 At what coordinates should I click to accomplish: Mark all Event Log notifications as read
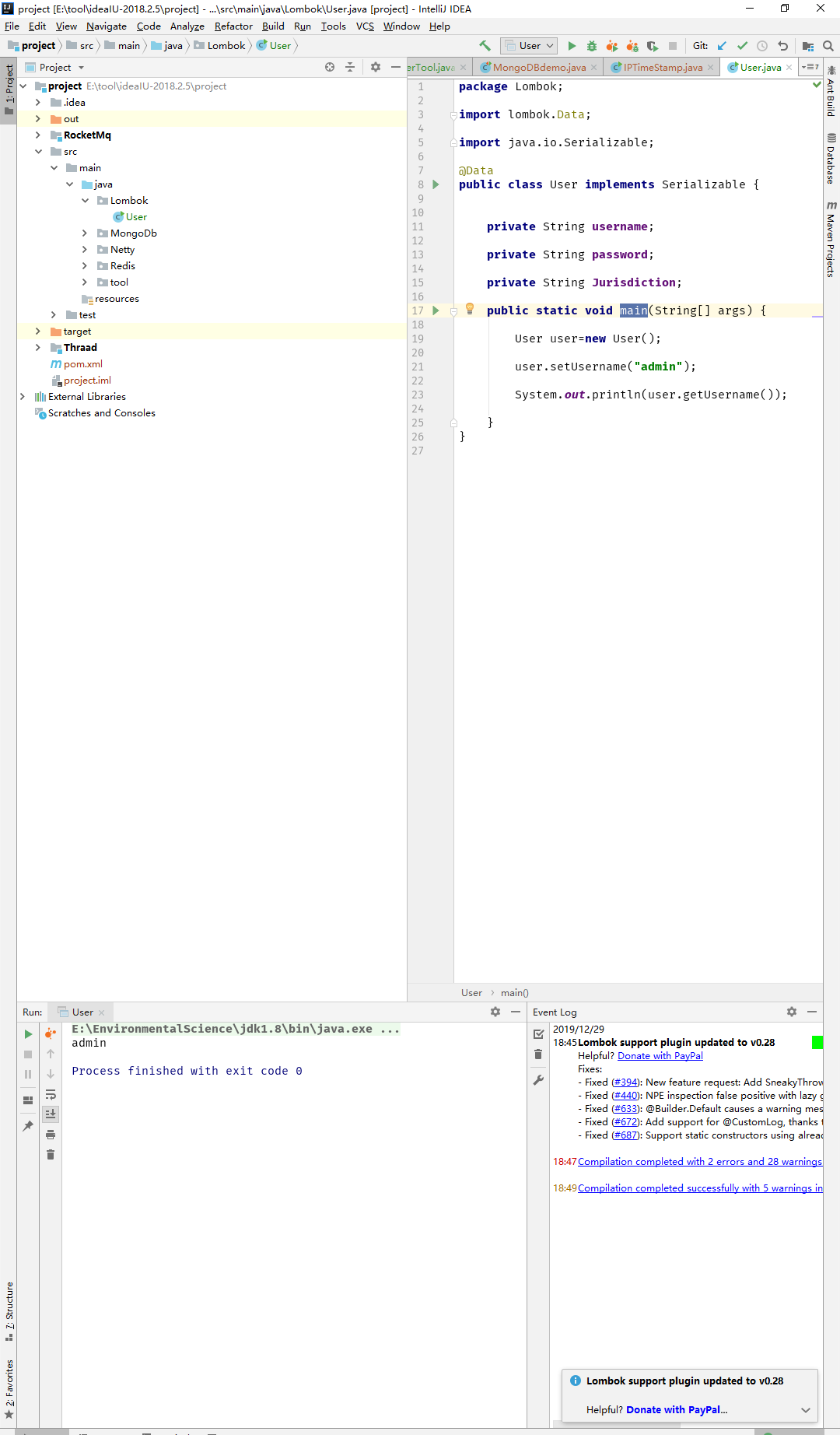[x=538, y=1034]
